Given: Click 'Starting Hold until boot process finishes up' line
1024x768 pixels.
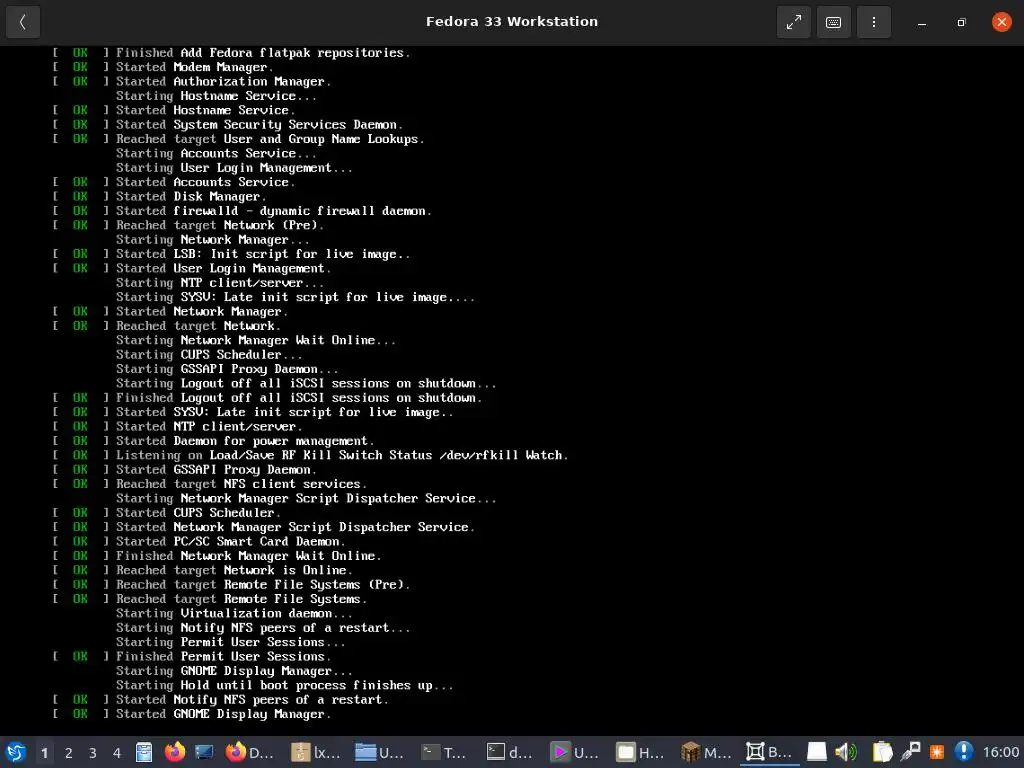Looking at the screenshot, I should pos(285,685).
